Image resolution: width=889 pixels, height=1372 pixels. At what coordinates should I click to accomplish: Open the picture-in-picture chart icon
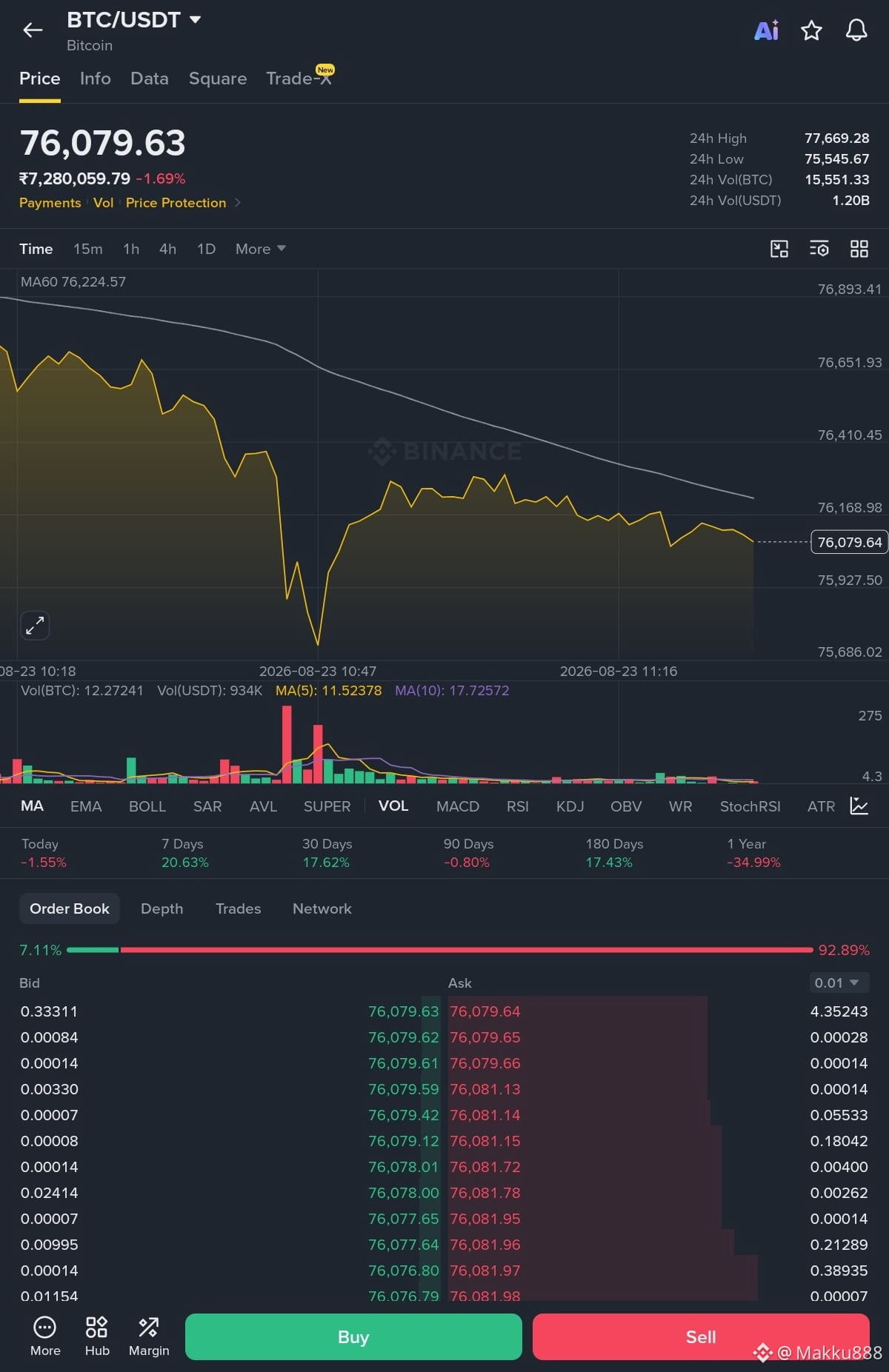point(779,249)
